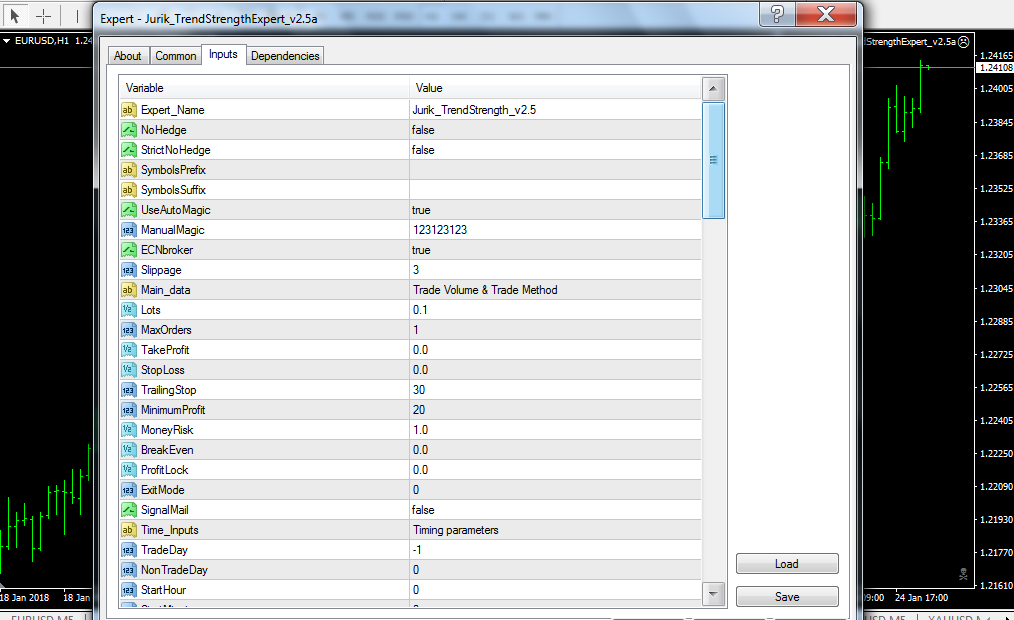1014x620 pixels.
Task: Click the integer icon beside TrailingStop
Action: tap(129, 390)
